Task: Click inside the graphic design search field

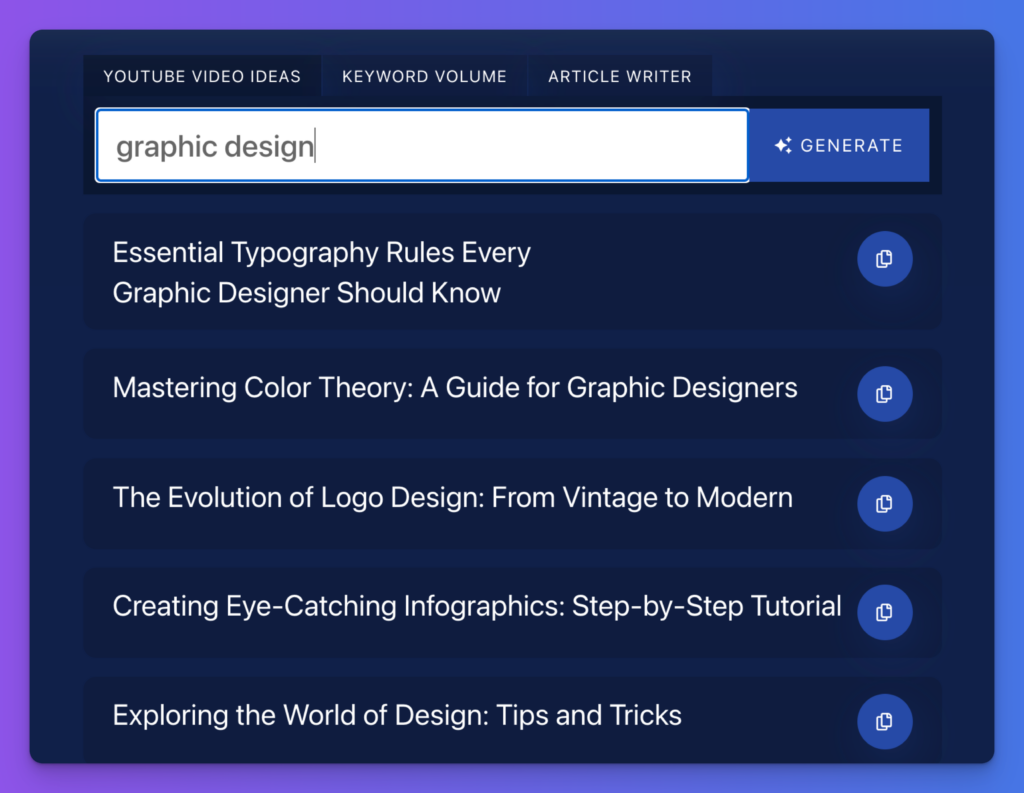Action: [x=420, y=145]
